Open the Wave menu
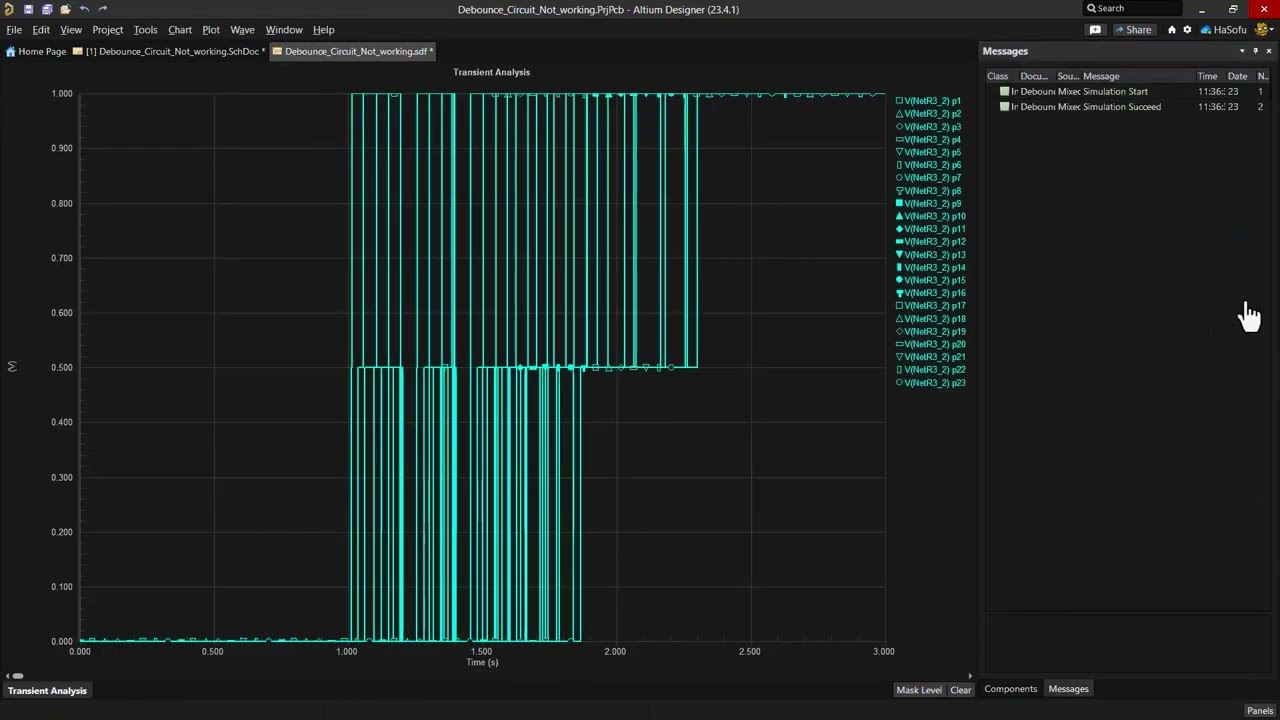 pyautogui.click(x=242, y=30)
